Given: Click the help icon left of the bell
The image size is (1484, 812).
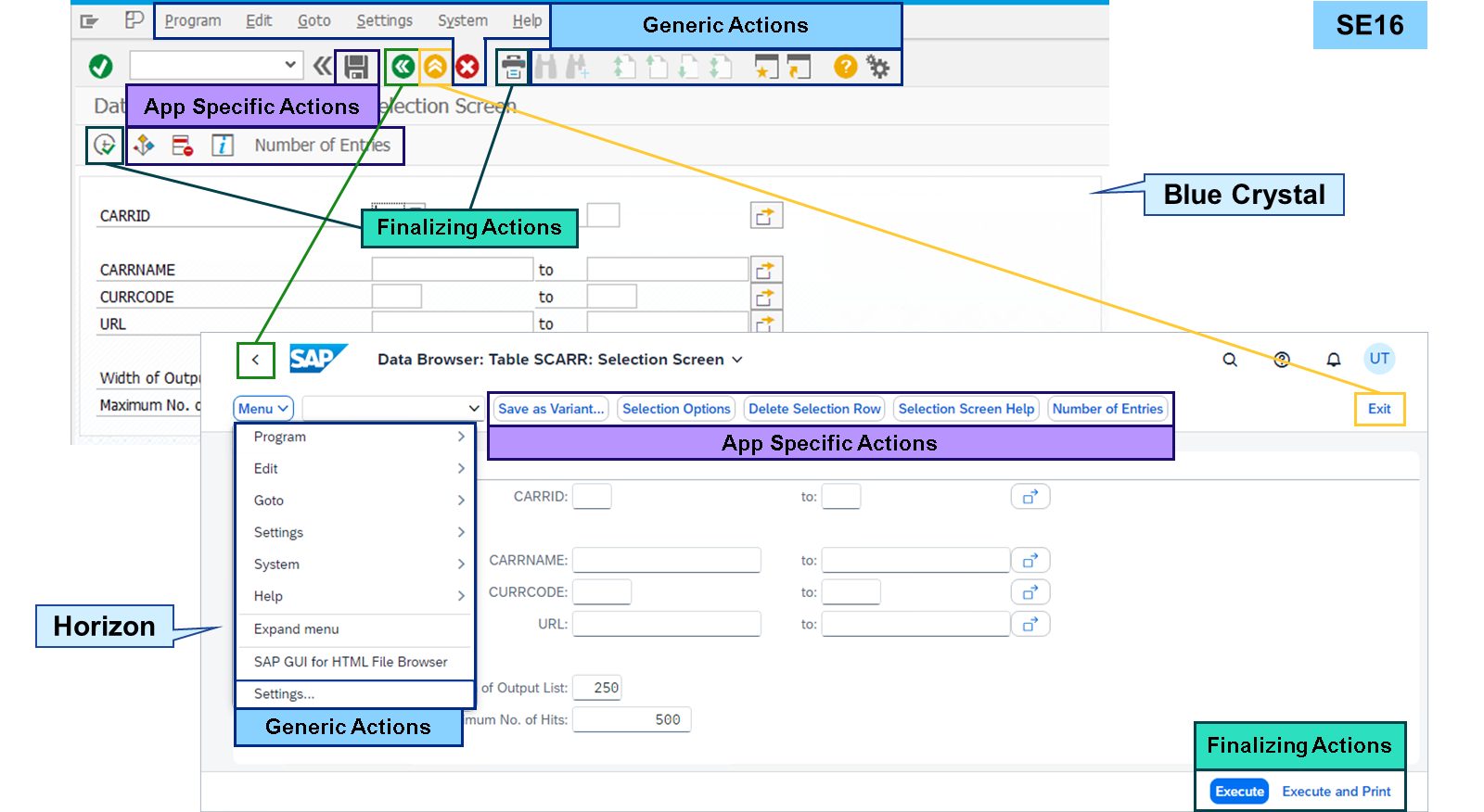Looking at the screenshot, I should [1282, 360].
